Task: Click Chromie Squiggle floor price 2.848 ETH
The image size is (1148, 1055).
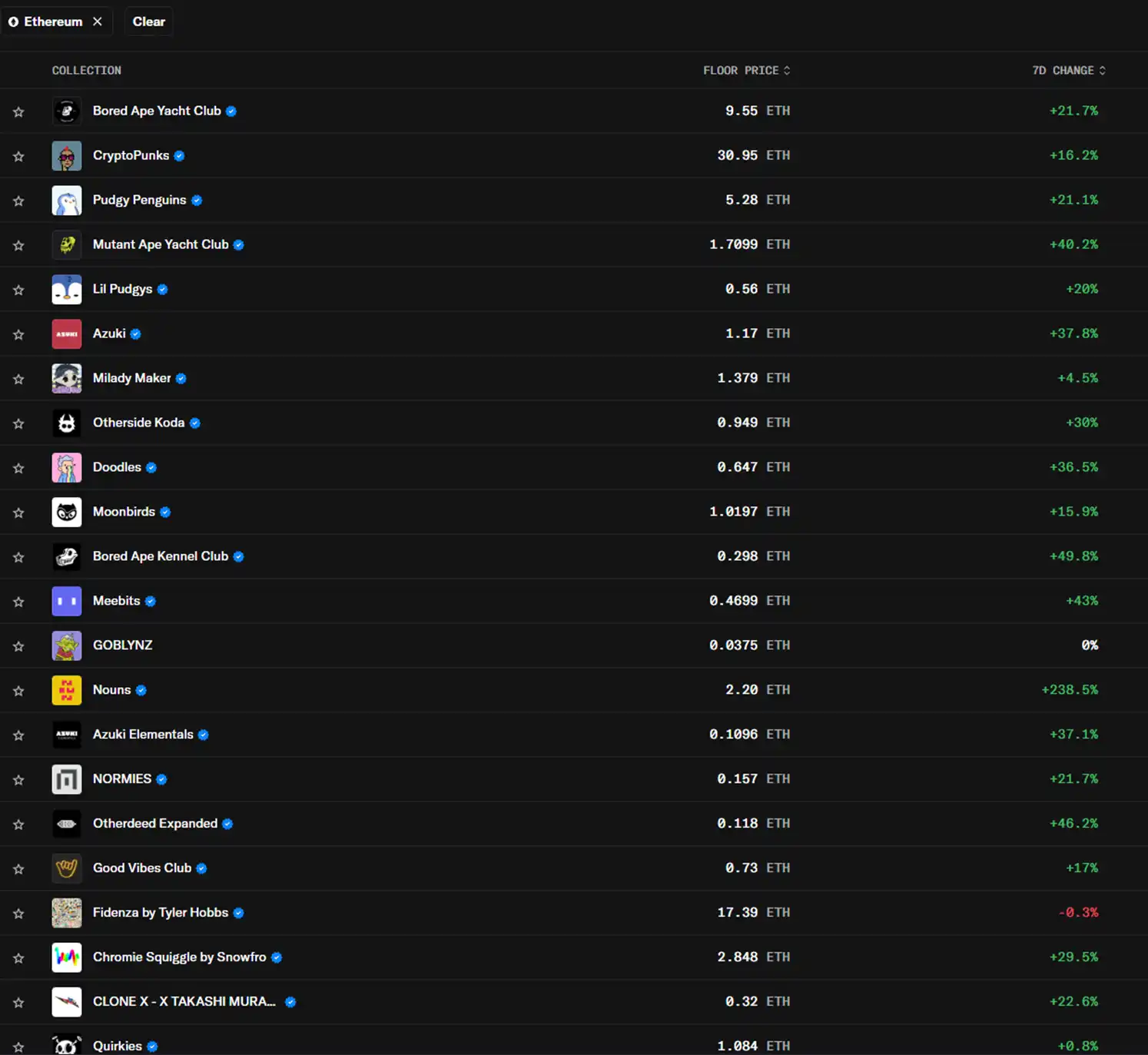Action: pyautogui.click(x=753, y=957)
